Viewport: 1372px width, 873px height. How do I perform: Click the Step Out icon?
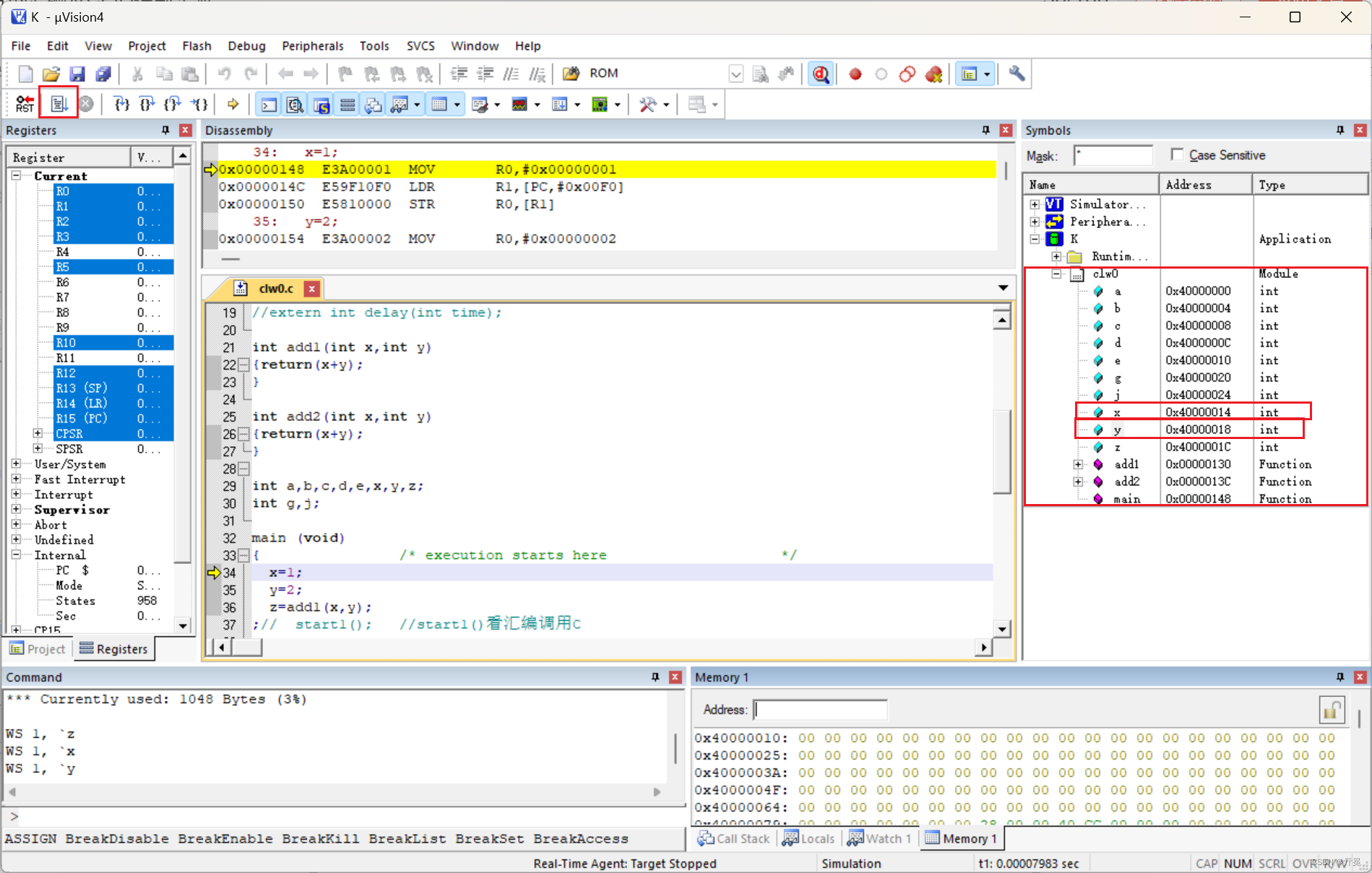(x=172, y=105)
